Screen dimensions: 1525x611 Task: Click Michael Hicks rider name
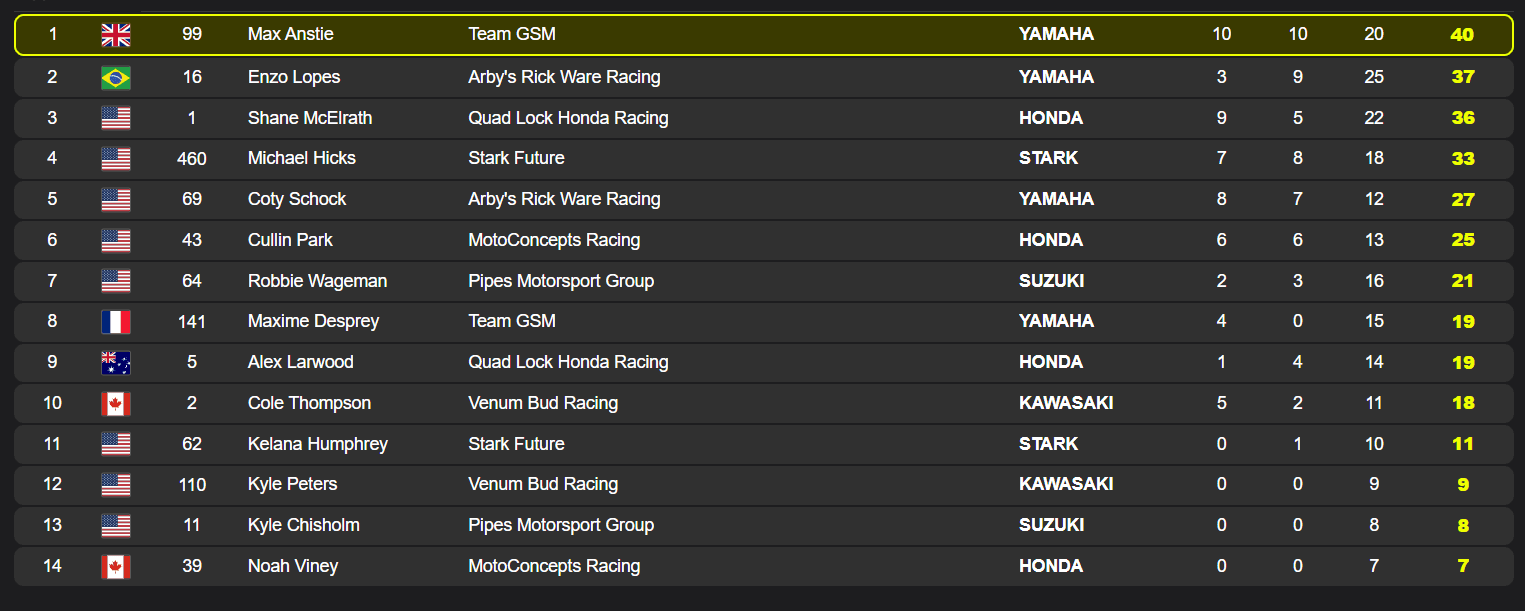(302, 158)
